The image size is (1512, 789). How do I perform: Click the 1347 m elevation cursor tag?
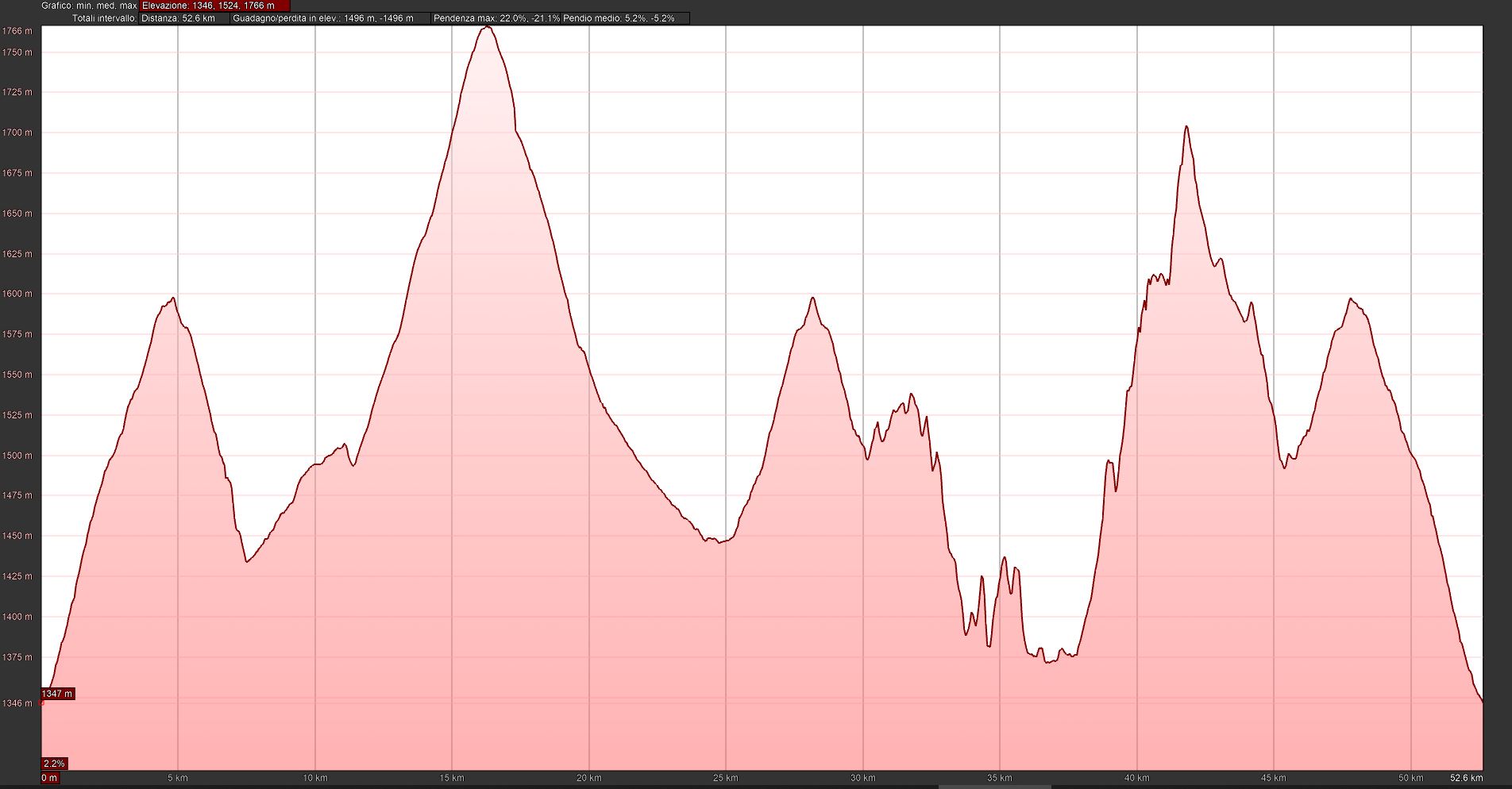click(x=57, y=694)
